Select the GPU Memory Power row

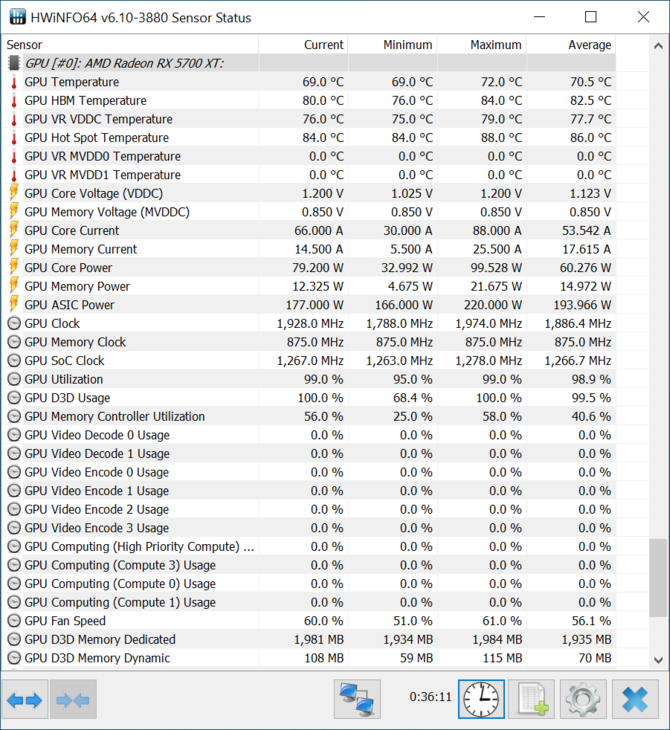311,286
